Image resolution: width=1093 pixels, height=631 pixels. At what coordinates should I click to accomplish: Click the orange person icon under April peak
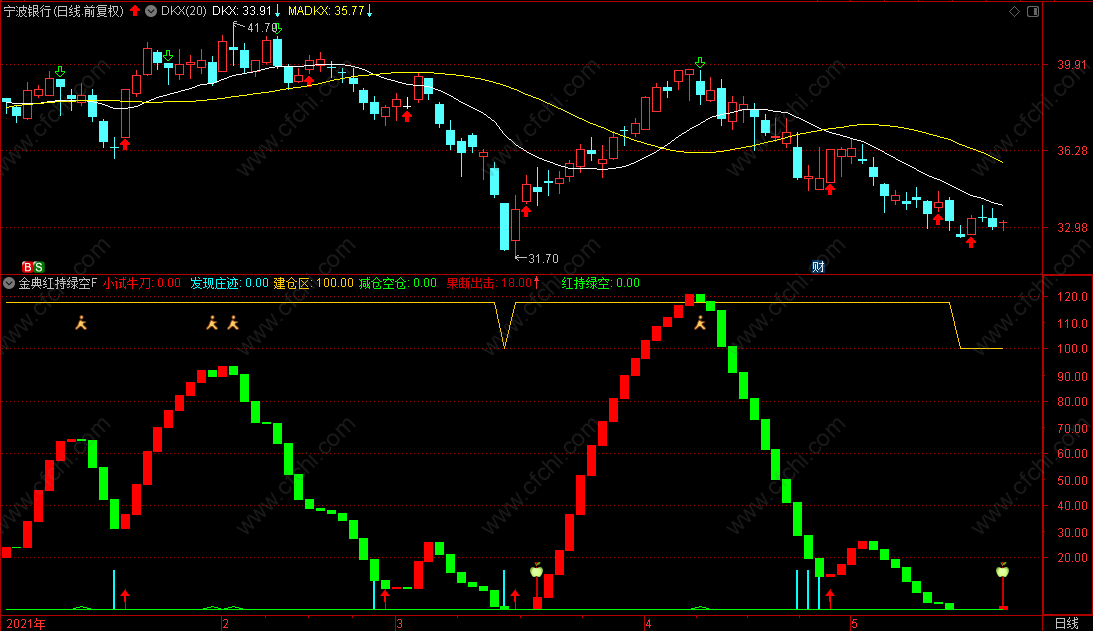point(700,323)
